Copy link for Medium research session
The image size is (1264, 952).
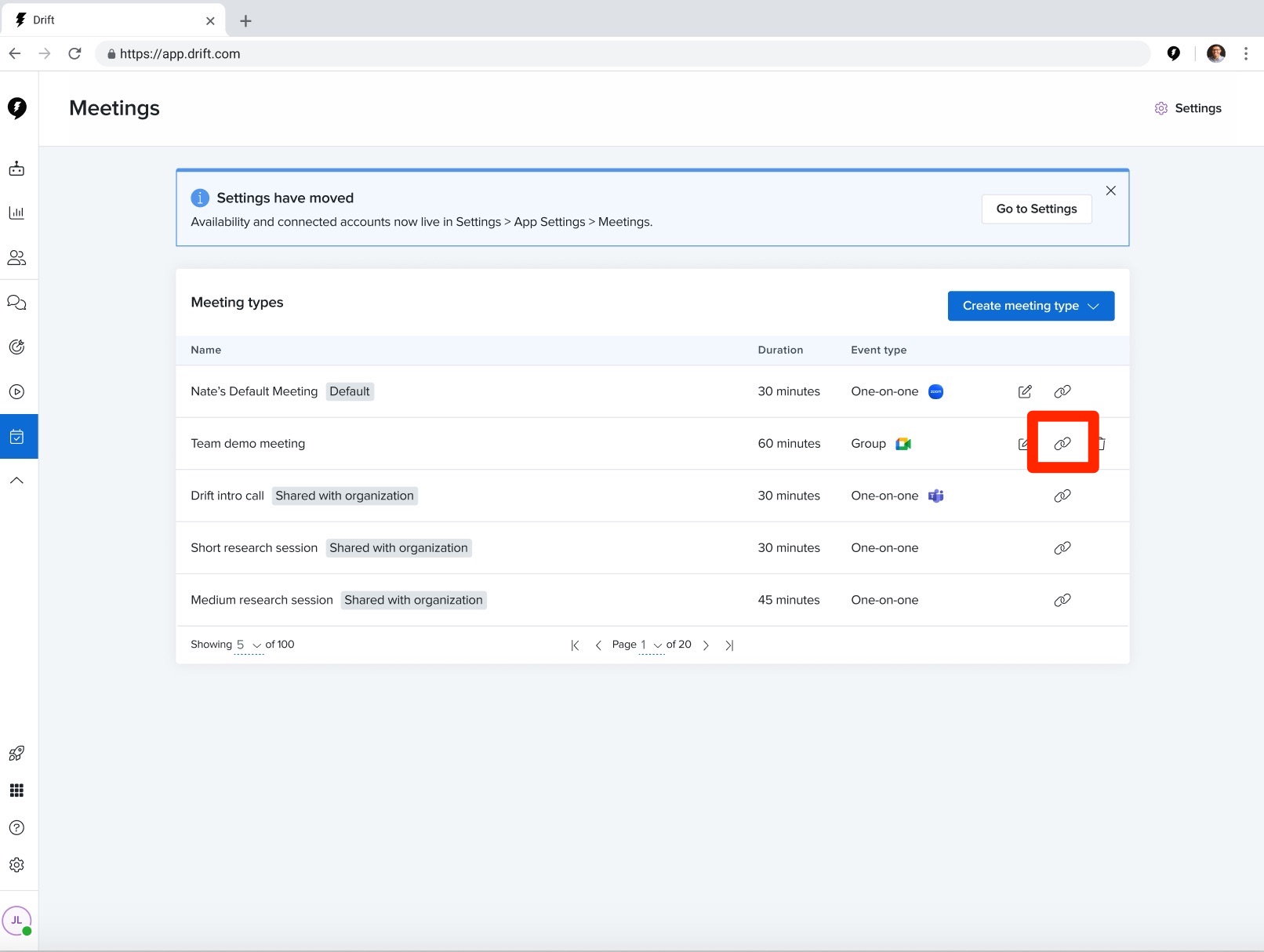pyautogui.click(x=1062, y=600)
